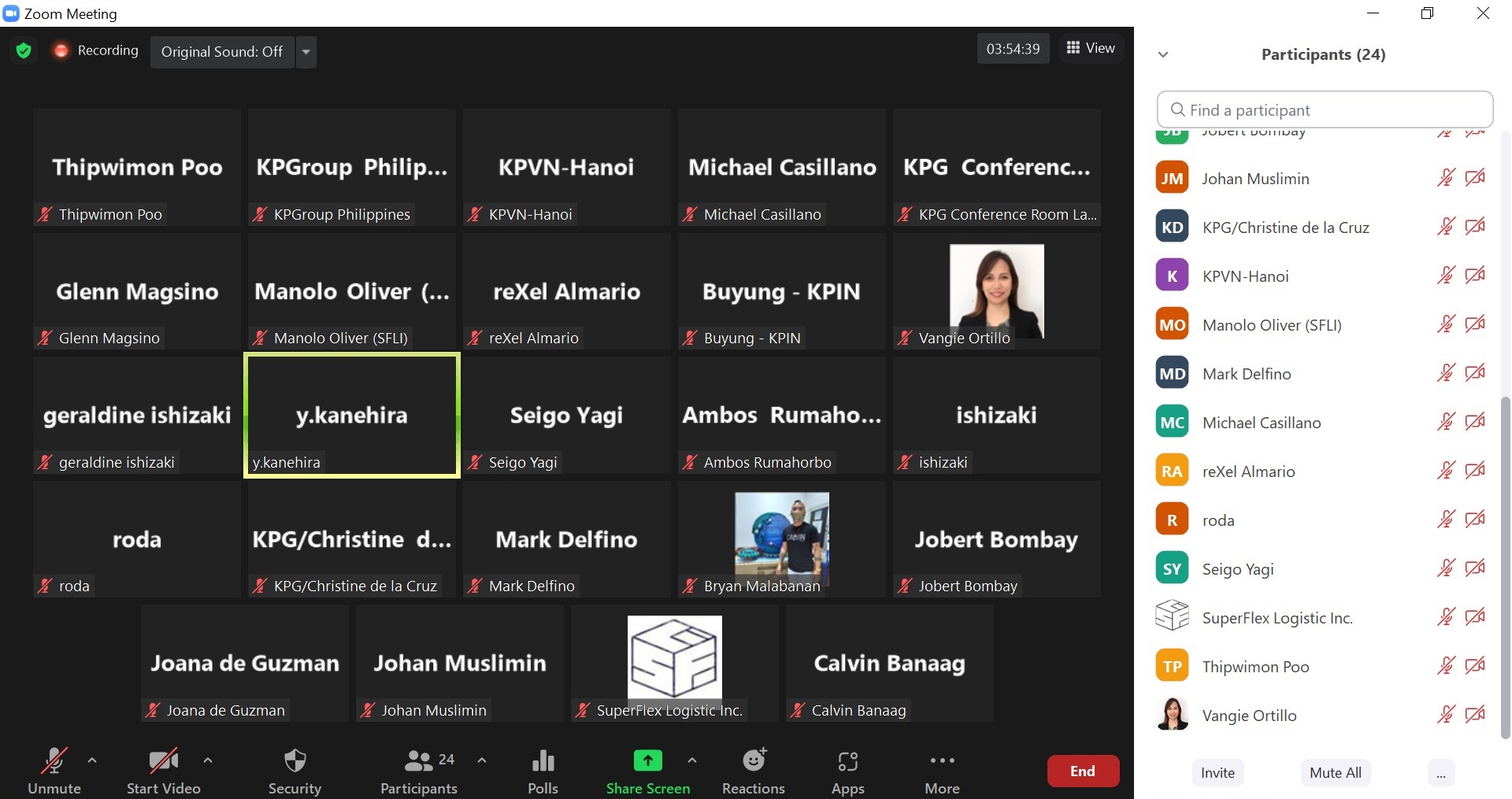Expand the Original Sound dropdown arrow
1512x799 pixels.
[306, 53]
